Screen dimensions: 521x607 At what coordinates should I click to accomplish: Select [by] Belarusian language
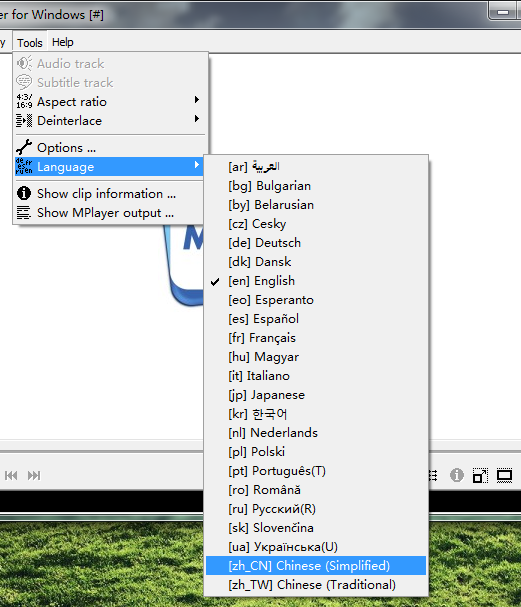(316, 205)
